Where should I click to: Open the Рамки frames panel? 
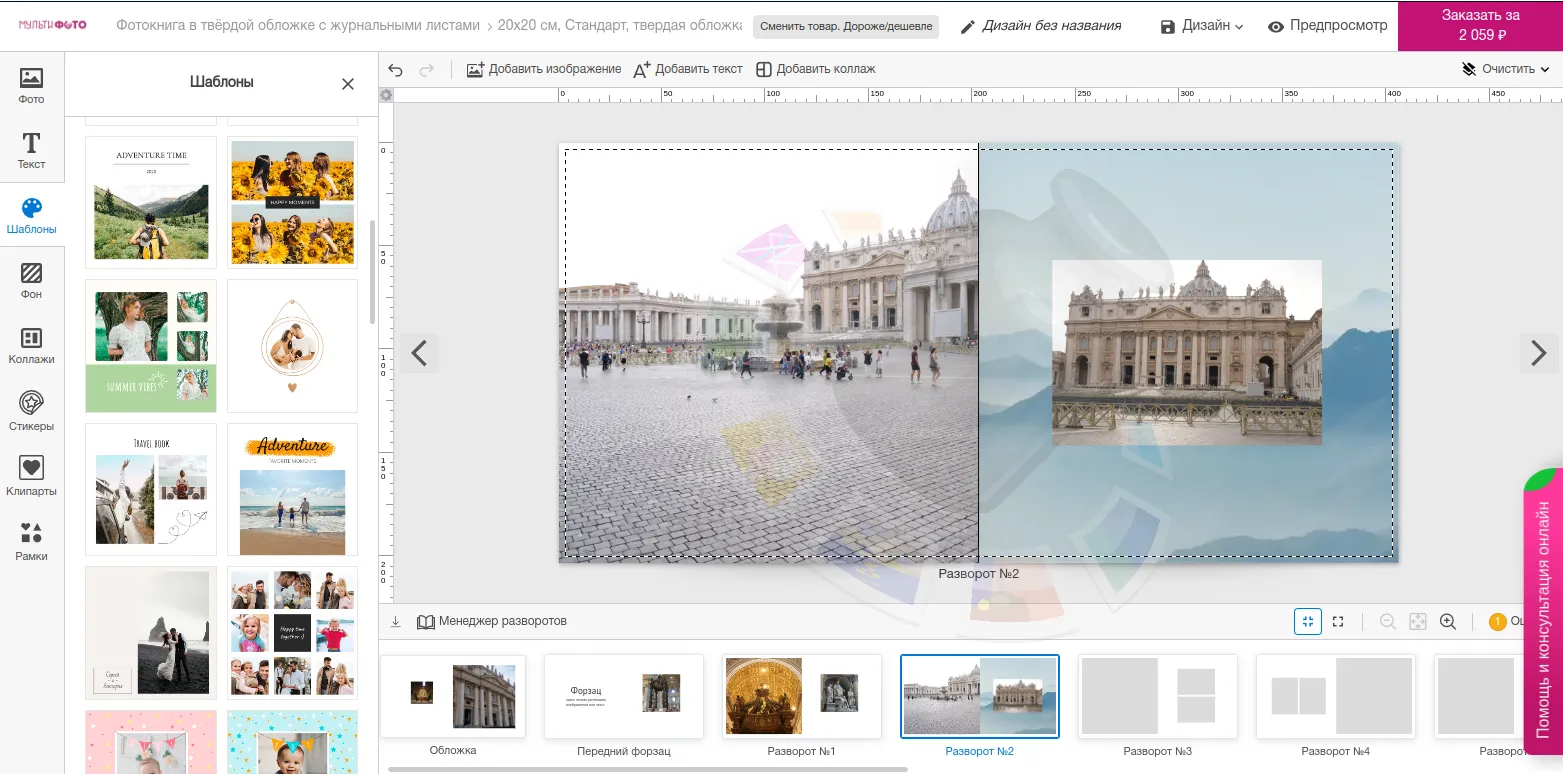[x=31, y=542]
